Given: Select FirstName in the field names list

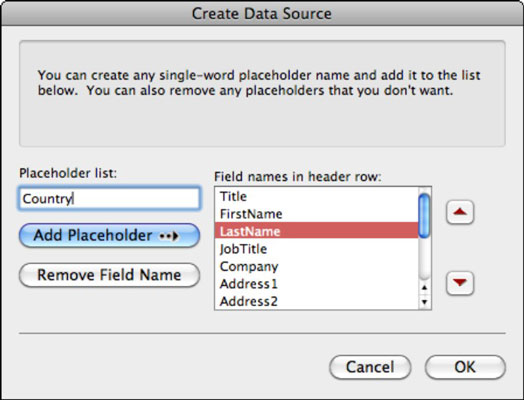Looking at the screenshot, I should [316, 214].
